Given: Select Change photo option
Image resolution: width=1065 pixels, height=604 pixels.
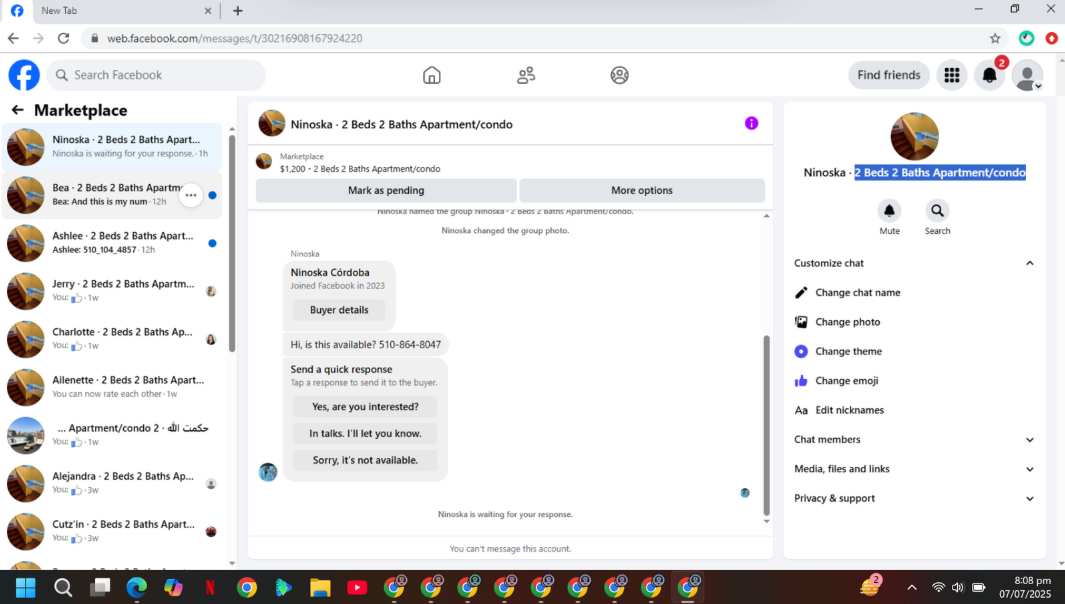Looking at the screenshot, I should [914, 321].
